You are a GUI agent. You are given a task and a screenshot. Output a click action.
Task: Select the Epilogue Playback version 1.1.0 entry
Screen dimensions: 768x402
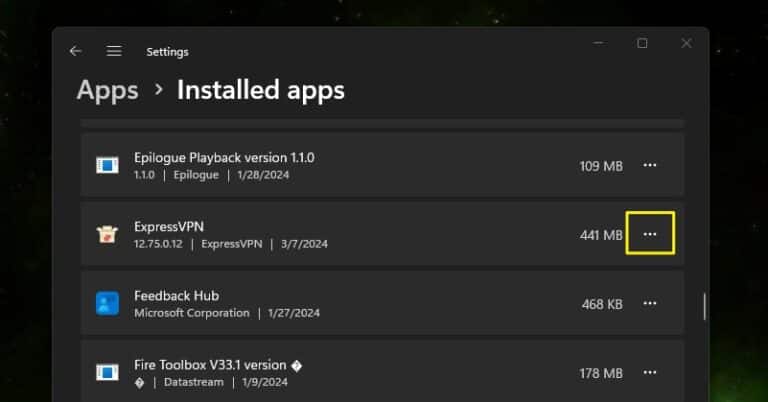tap(224, 158)
